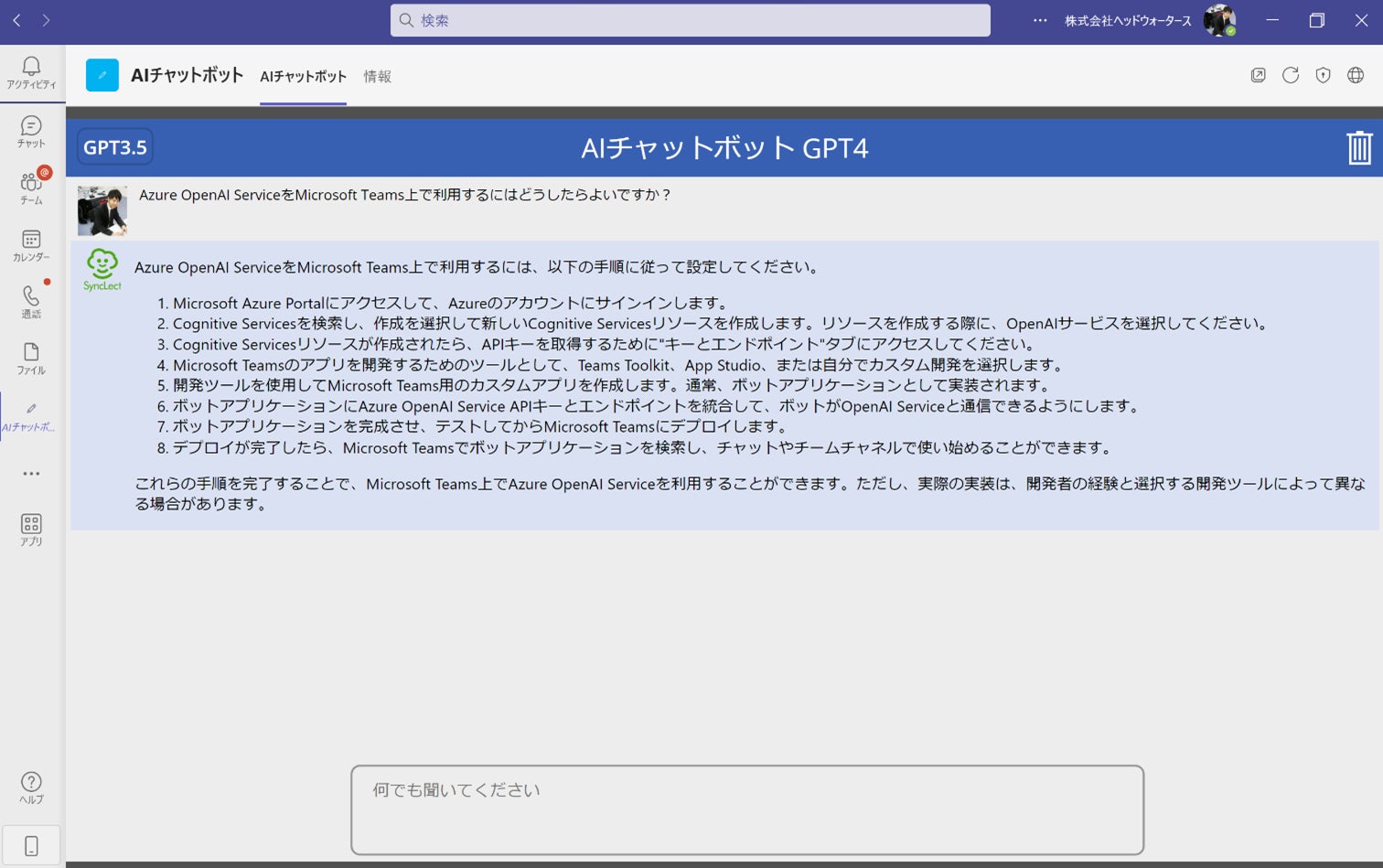Click the mobile app download icon
Screen dimensions: 1383x868
[31, 846]
